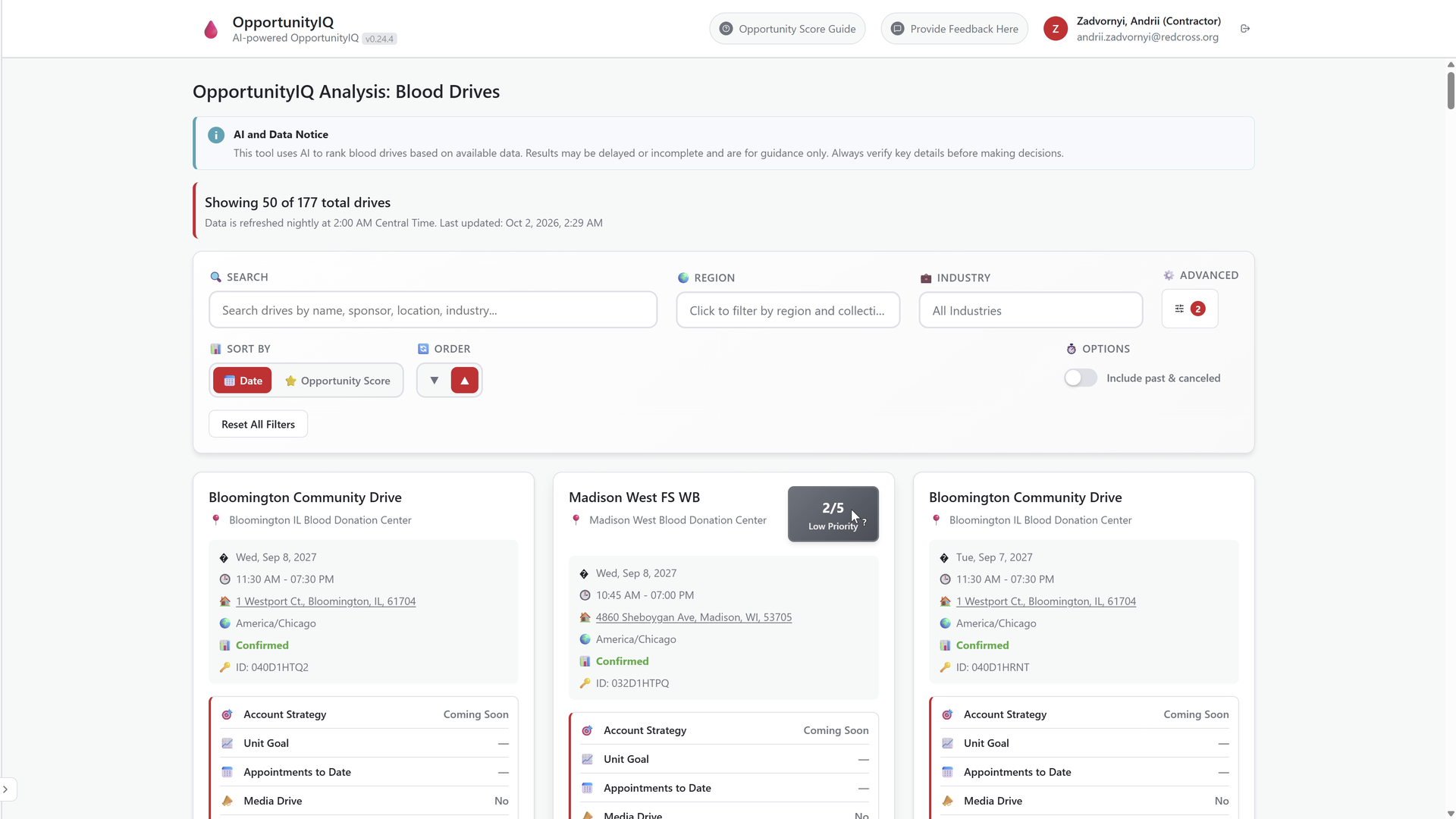Click the Madison West FS WB card title

point(634,497)
